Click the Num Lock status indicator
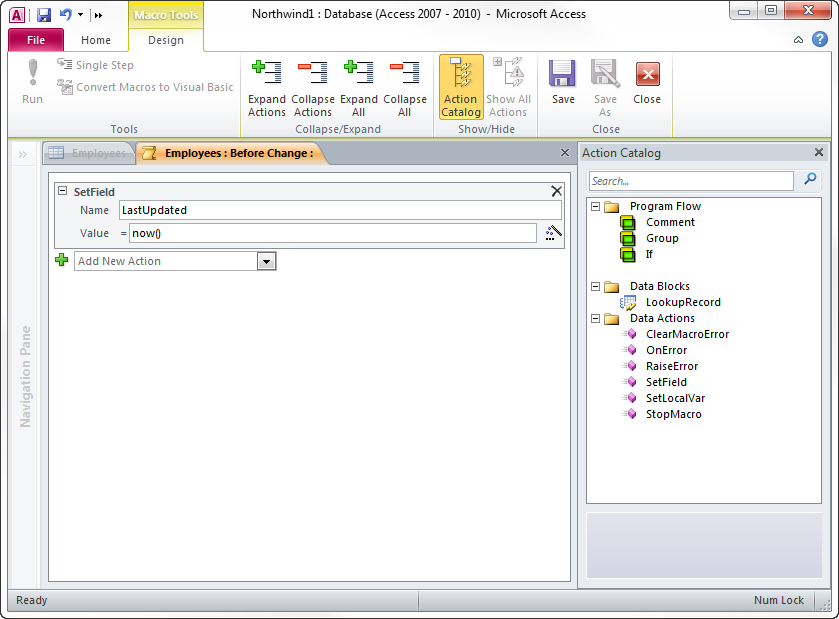Viewport: 839px width, 619px height. pyautogui.click(x=779, y=600)
